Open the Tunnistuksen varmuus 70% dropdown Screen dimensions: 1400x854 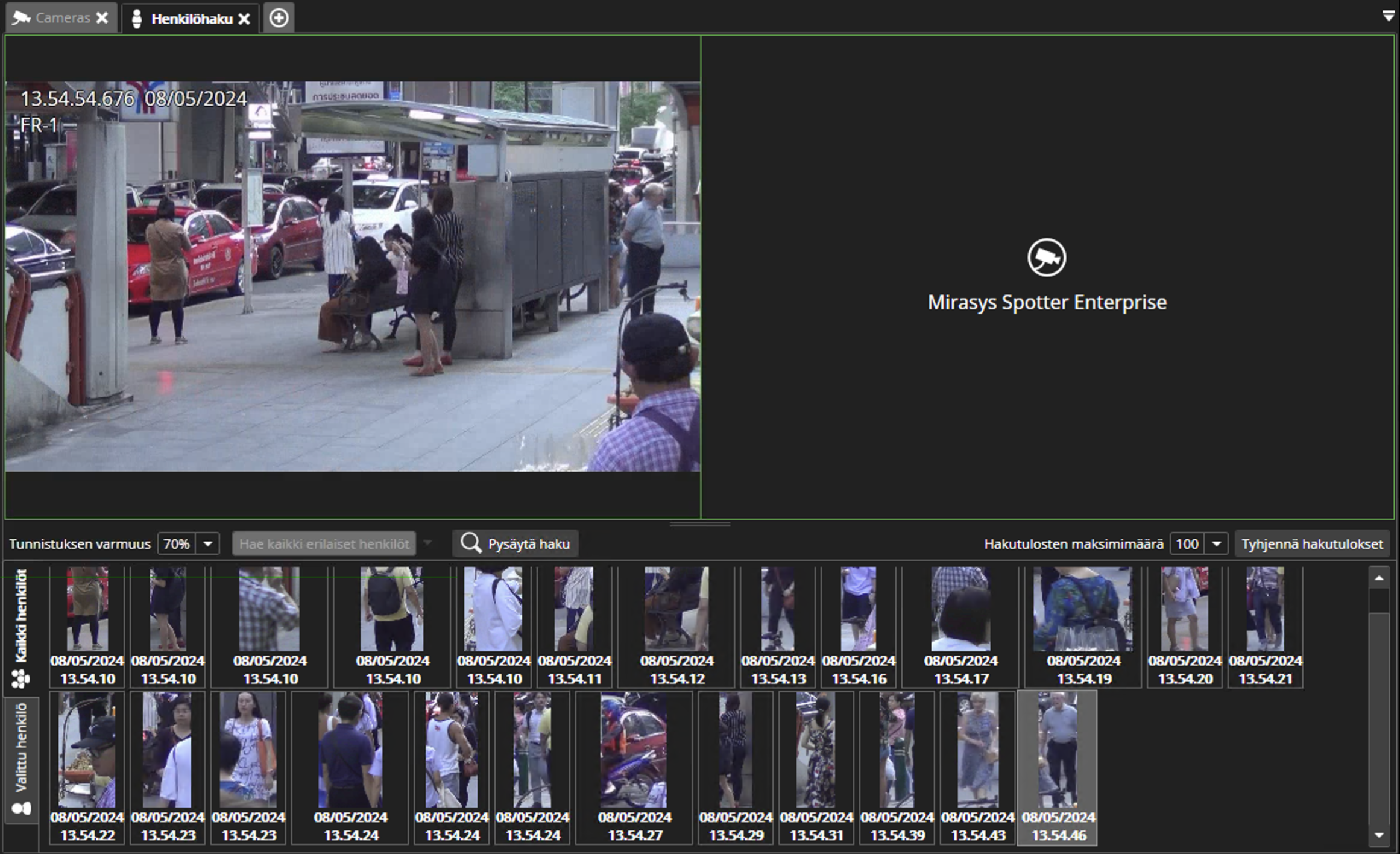208,543
